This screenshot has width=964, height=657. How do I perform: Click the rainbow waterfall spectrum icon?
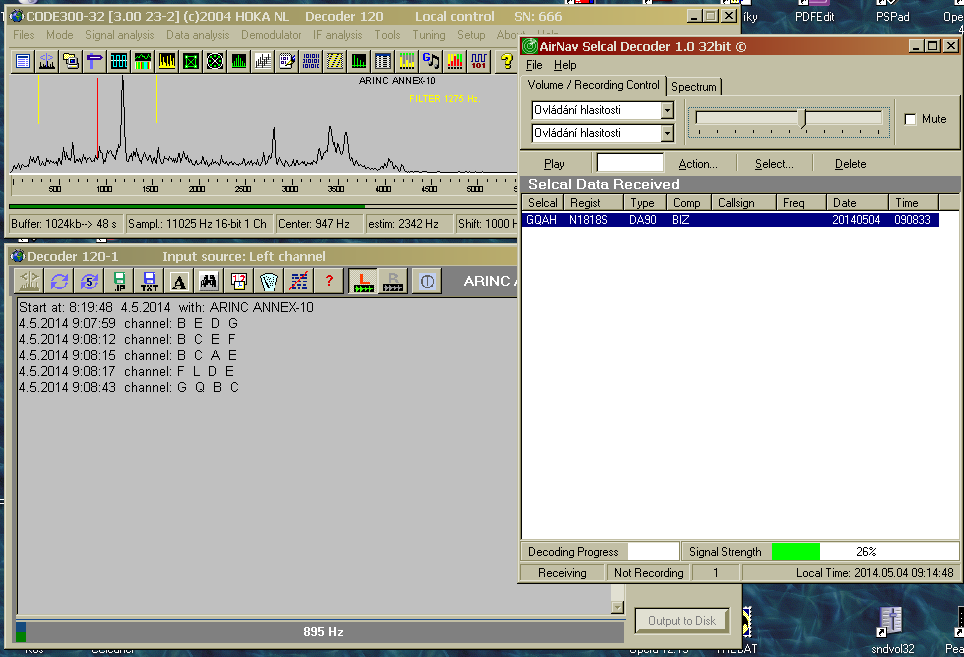tap(143, 61)
